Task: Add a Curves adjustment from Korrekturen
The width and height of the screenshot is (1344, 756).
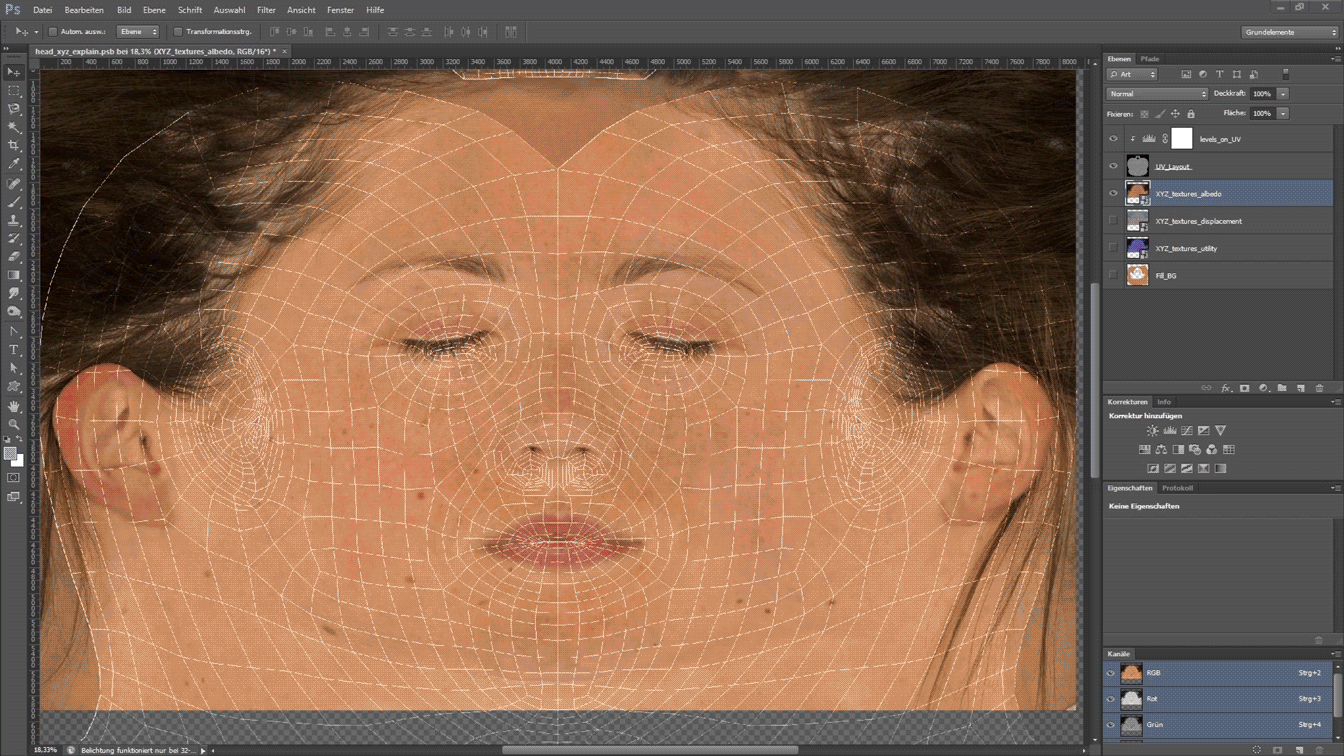Action: (x=1186, y=431)
